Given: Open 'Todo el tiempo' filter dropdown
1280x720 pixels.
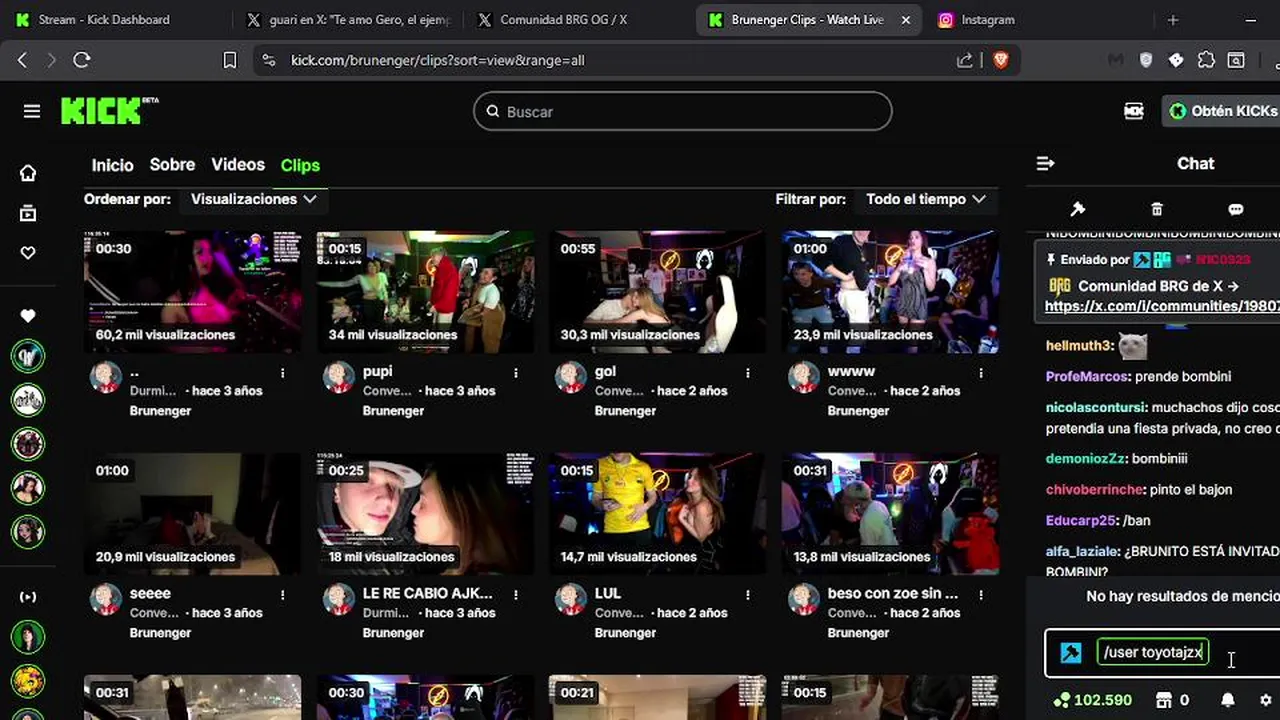Looking at the screenshot, I should [926, 199].
